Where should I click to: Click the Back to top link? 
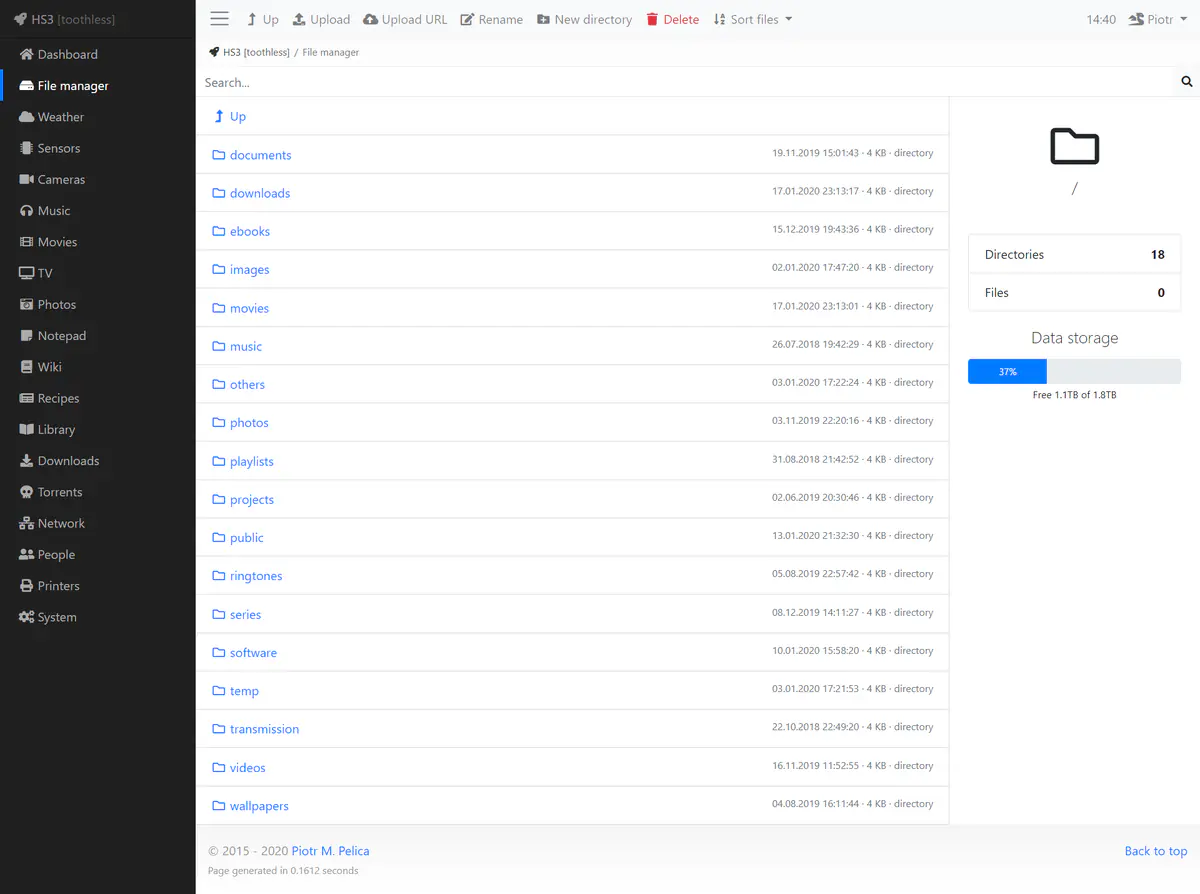coord(1155,851)
